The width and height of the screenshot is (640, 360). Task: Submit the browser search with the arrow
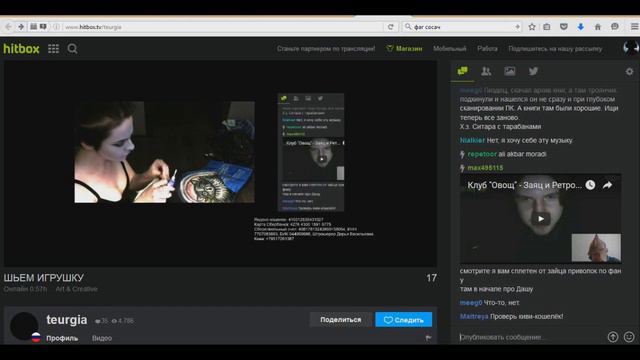point(517,27)
